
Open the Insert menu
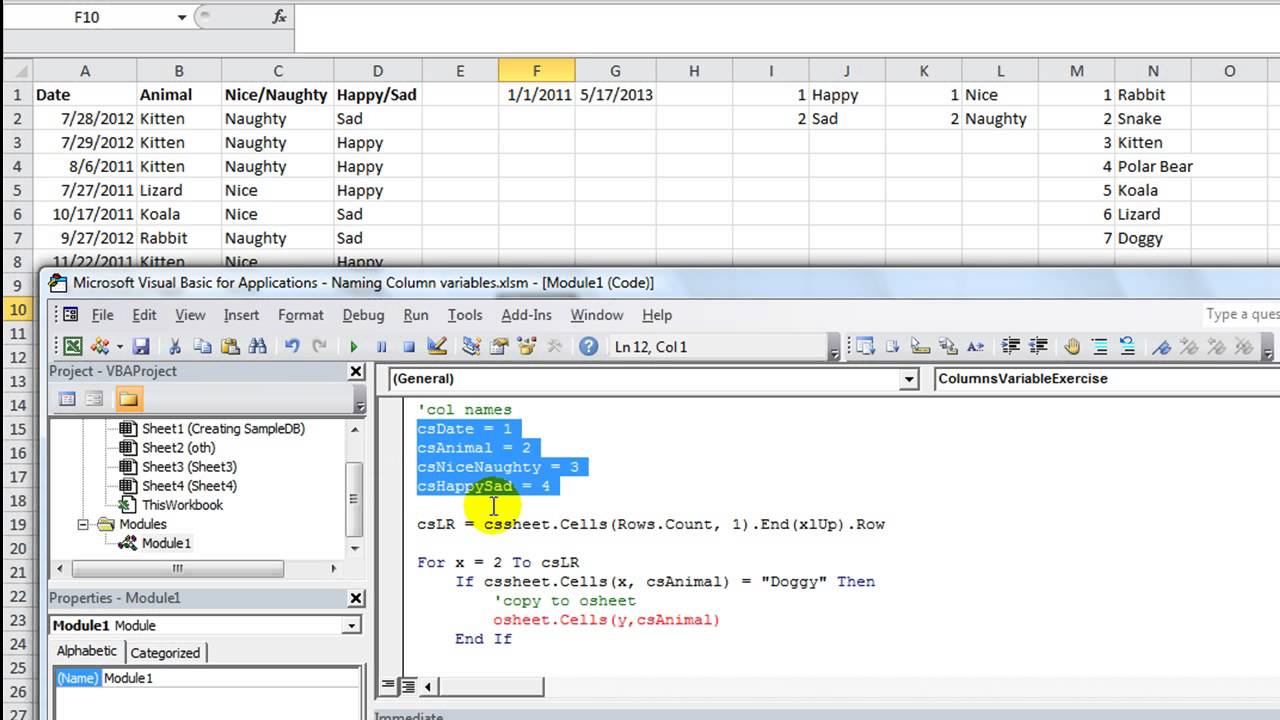pyautogui.click(x=241, y=315)
